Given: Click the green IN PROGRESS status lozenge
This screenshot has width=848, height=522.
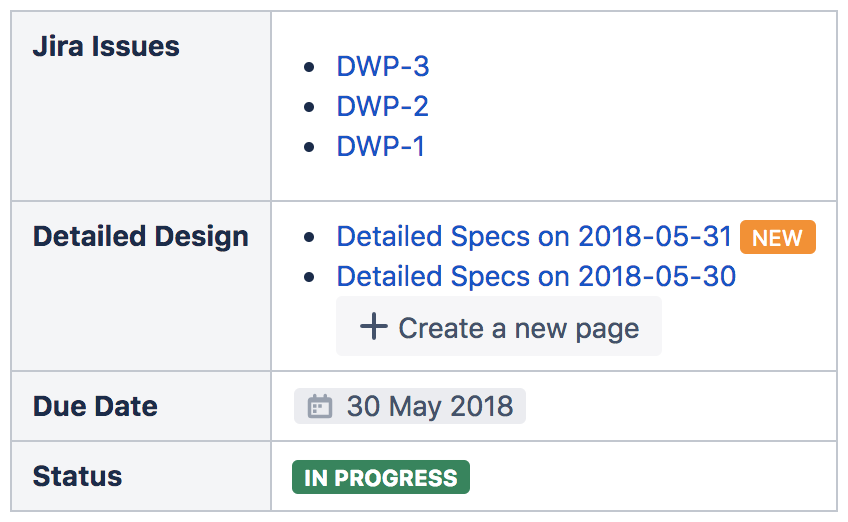Looking at the screenshot, I should (x=380, y=477).
